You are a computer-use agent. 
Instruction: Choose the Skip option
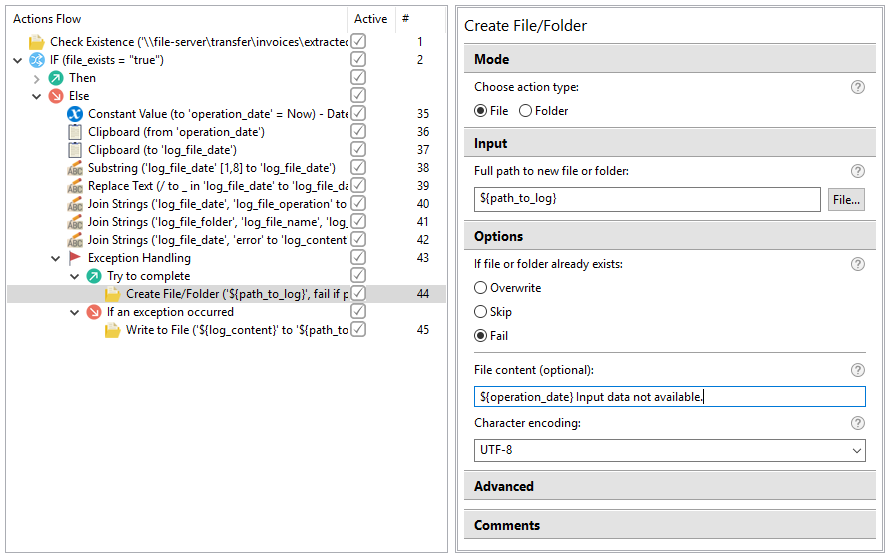click(x=480, y=312)
